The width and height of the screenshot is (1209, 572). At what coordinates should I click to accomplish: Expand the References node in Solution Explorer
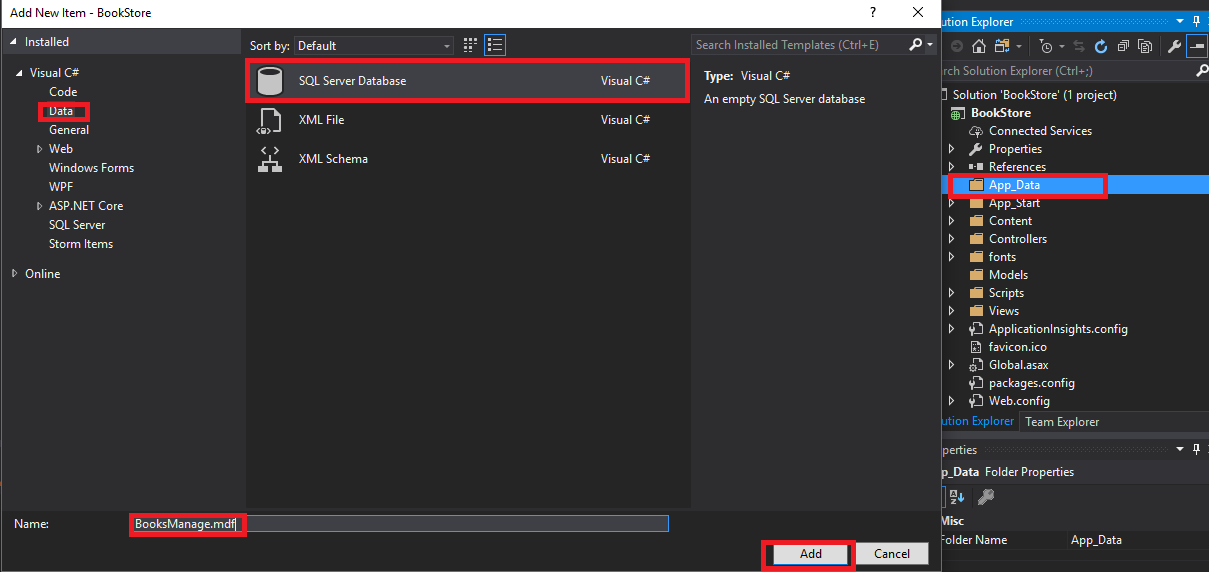tap(951, 167)
